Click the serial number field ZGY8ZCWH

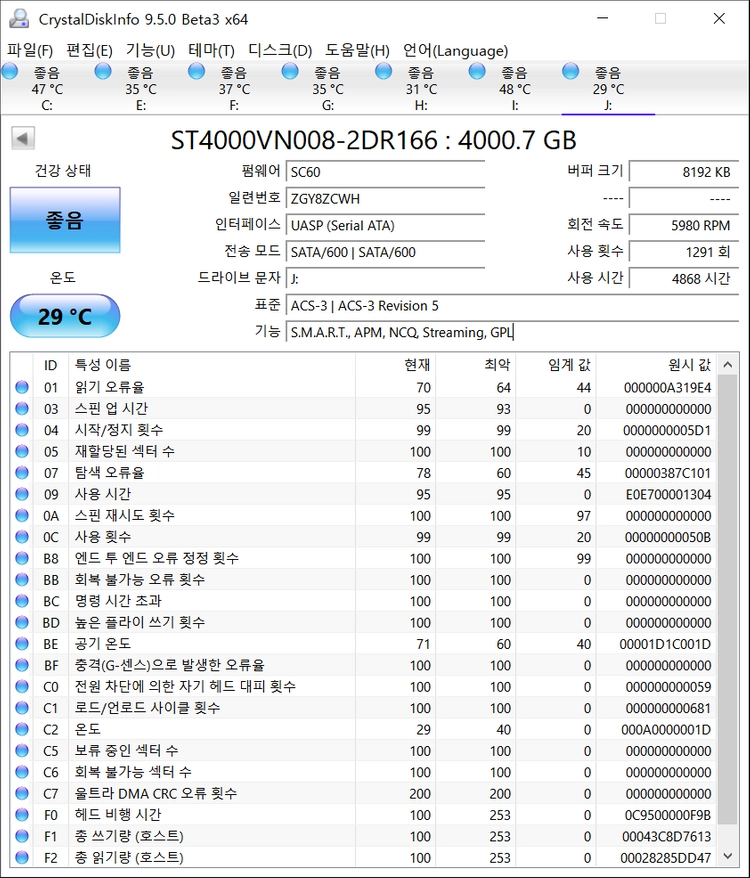click(385, 198)
